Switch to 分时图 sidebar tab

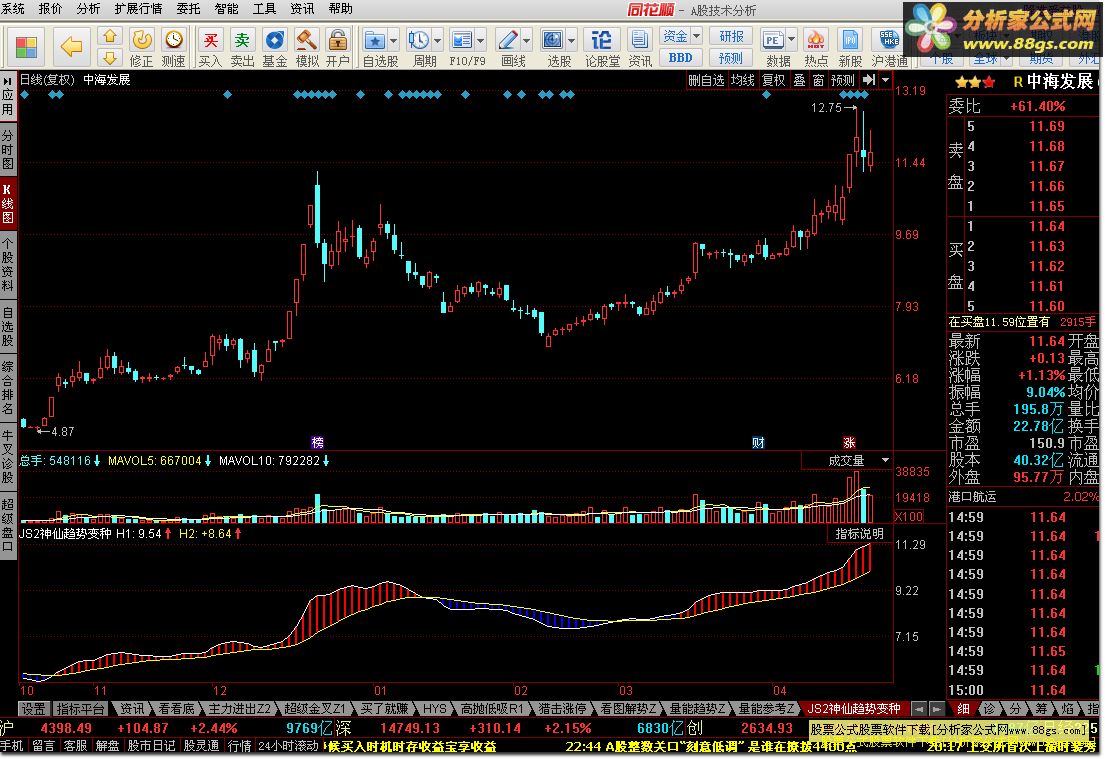click(x=8, y=149)
